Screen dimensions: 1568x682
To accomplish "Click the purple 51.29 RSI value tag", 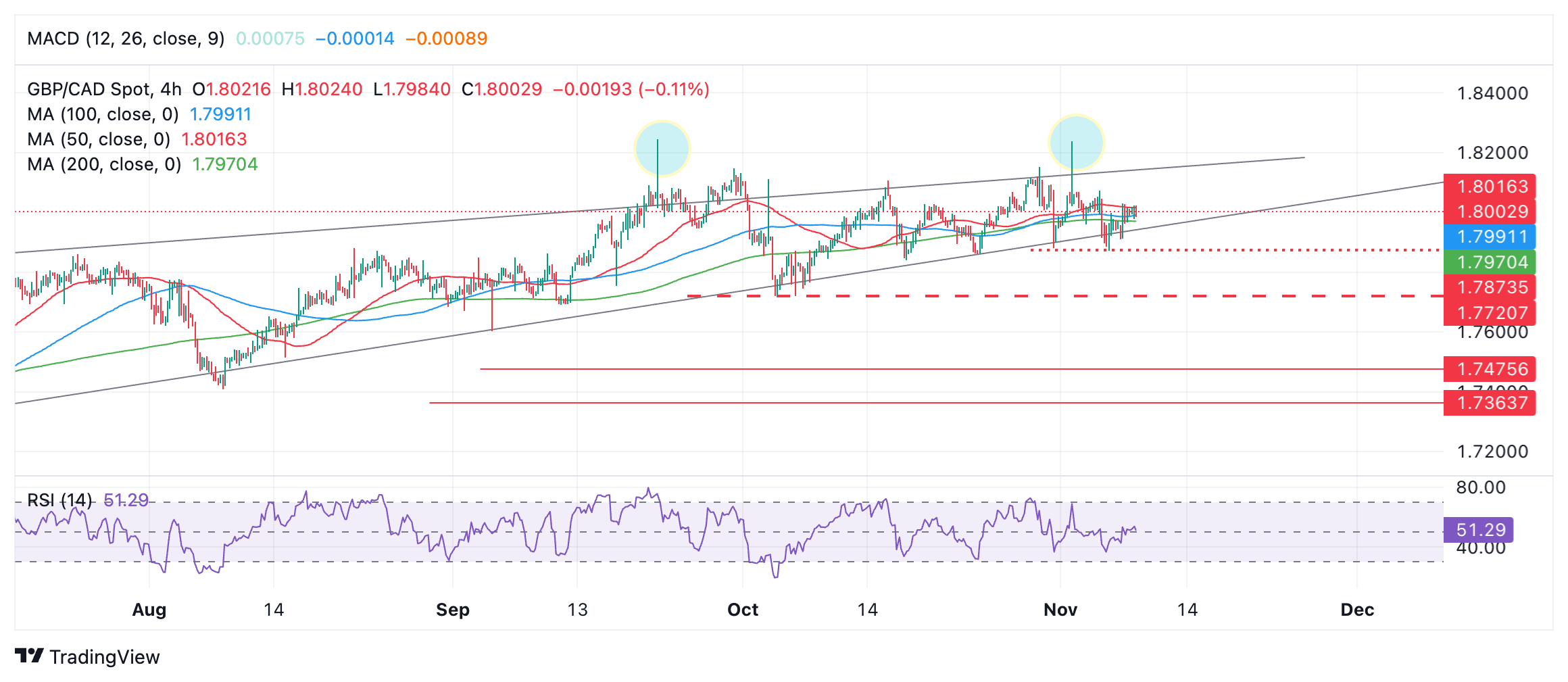I will coord(1478,530).
